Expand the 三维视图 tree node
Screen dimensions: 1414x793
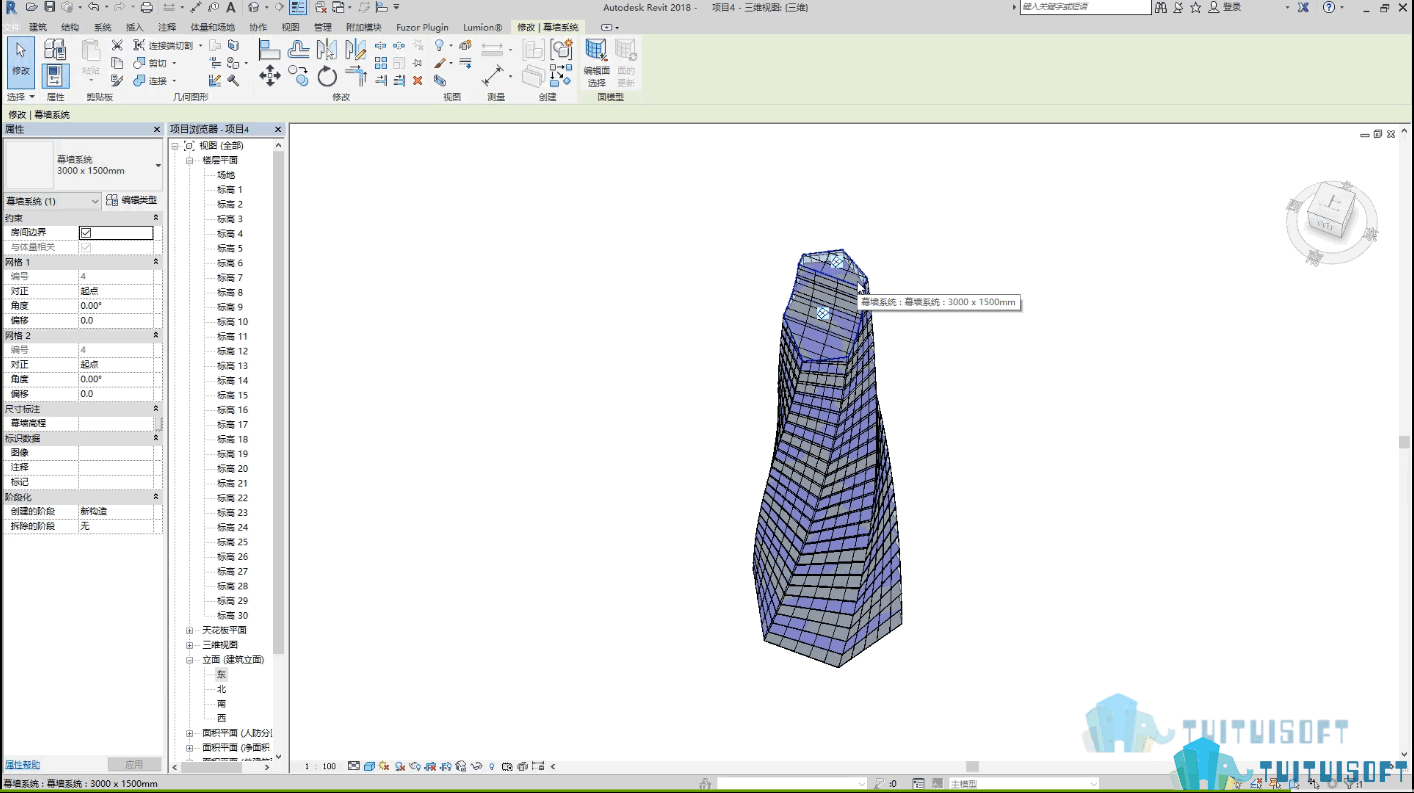[x=190, y=645]
